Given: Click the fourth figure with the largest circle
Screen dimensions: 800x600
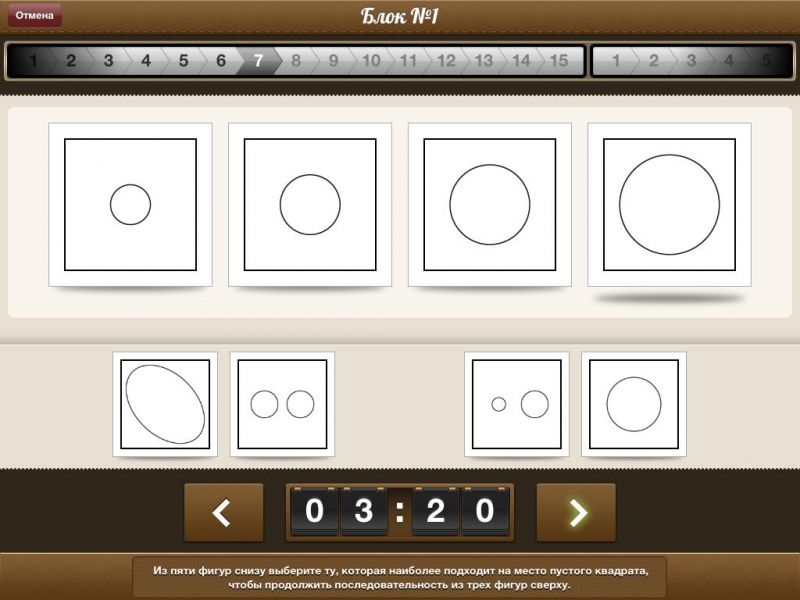Looking at the screenshot, I should point(669,205).
